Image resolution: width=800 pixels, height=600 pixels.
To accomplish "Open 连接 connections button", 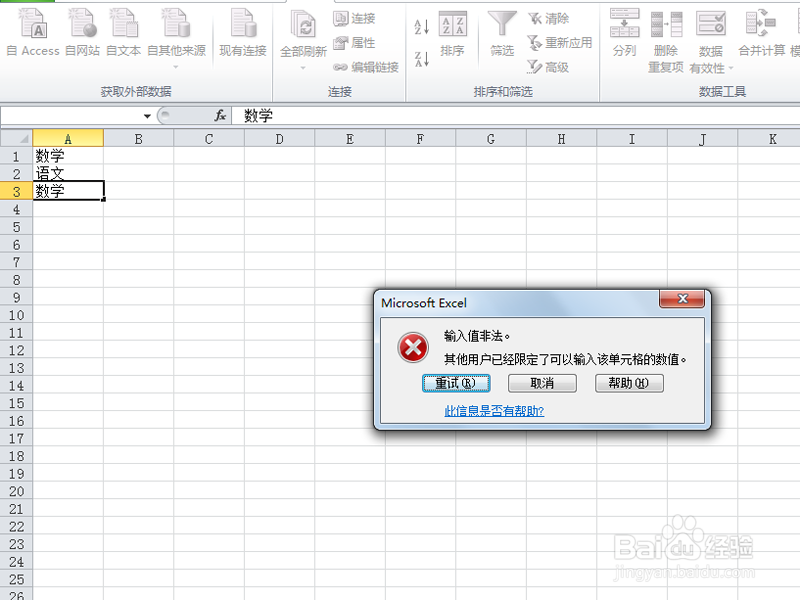I will (x=355, y=18).
